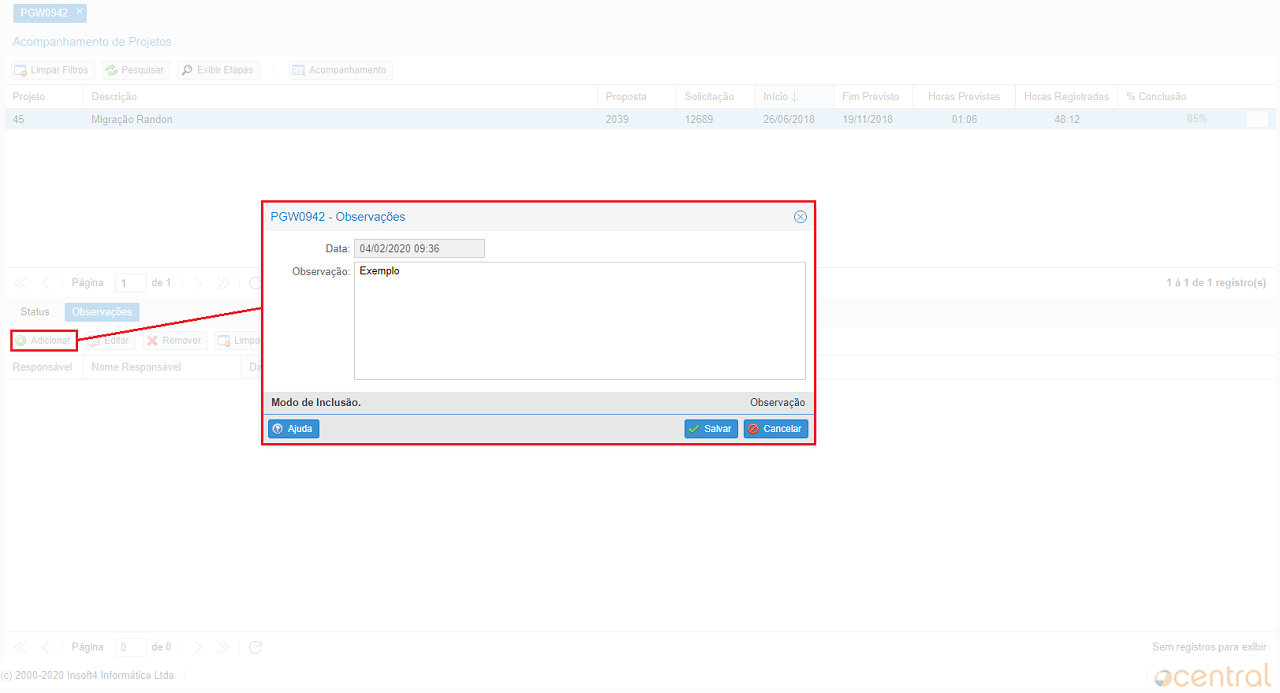Click the Pesquisar refresh button
The width and height of the screenshot is (1280, 693).
coord(135,71)
